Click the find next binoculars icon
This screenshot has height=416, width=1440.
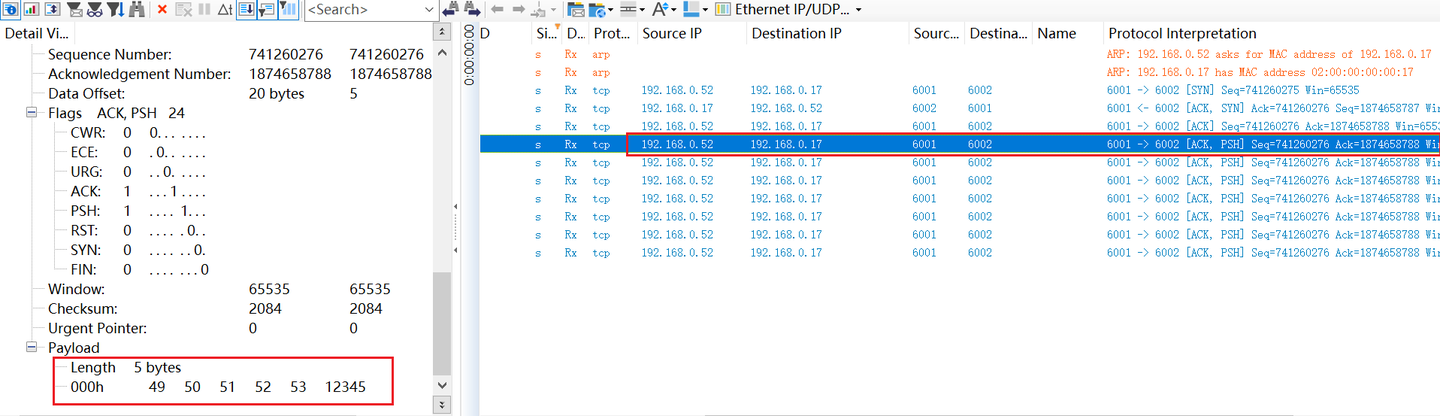click(x=472, y=9)
